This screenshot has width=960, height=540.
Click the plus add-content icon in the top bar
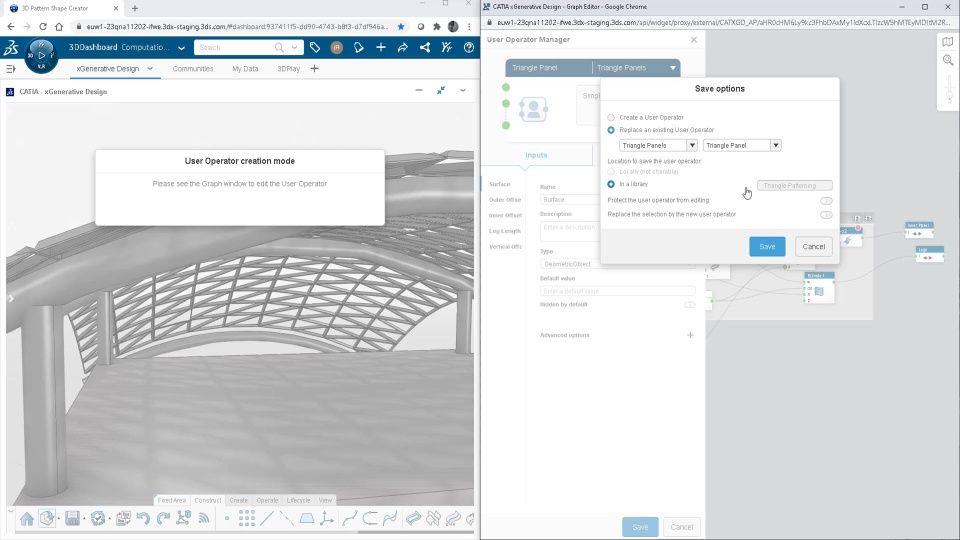(380, 47)
